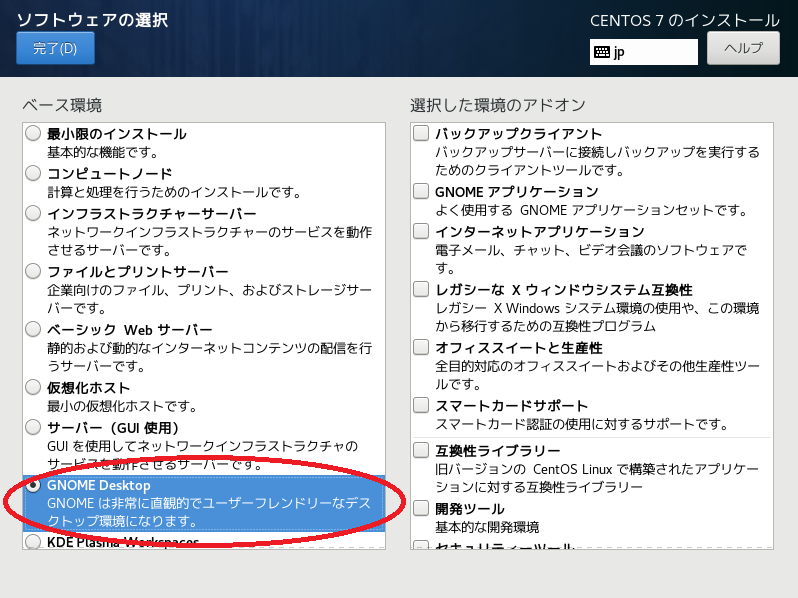Select the jp keyboard layout field
This screenshot has height=598, width=798.
644,52
